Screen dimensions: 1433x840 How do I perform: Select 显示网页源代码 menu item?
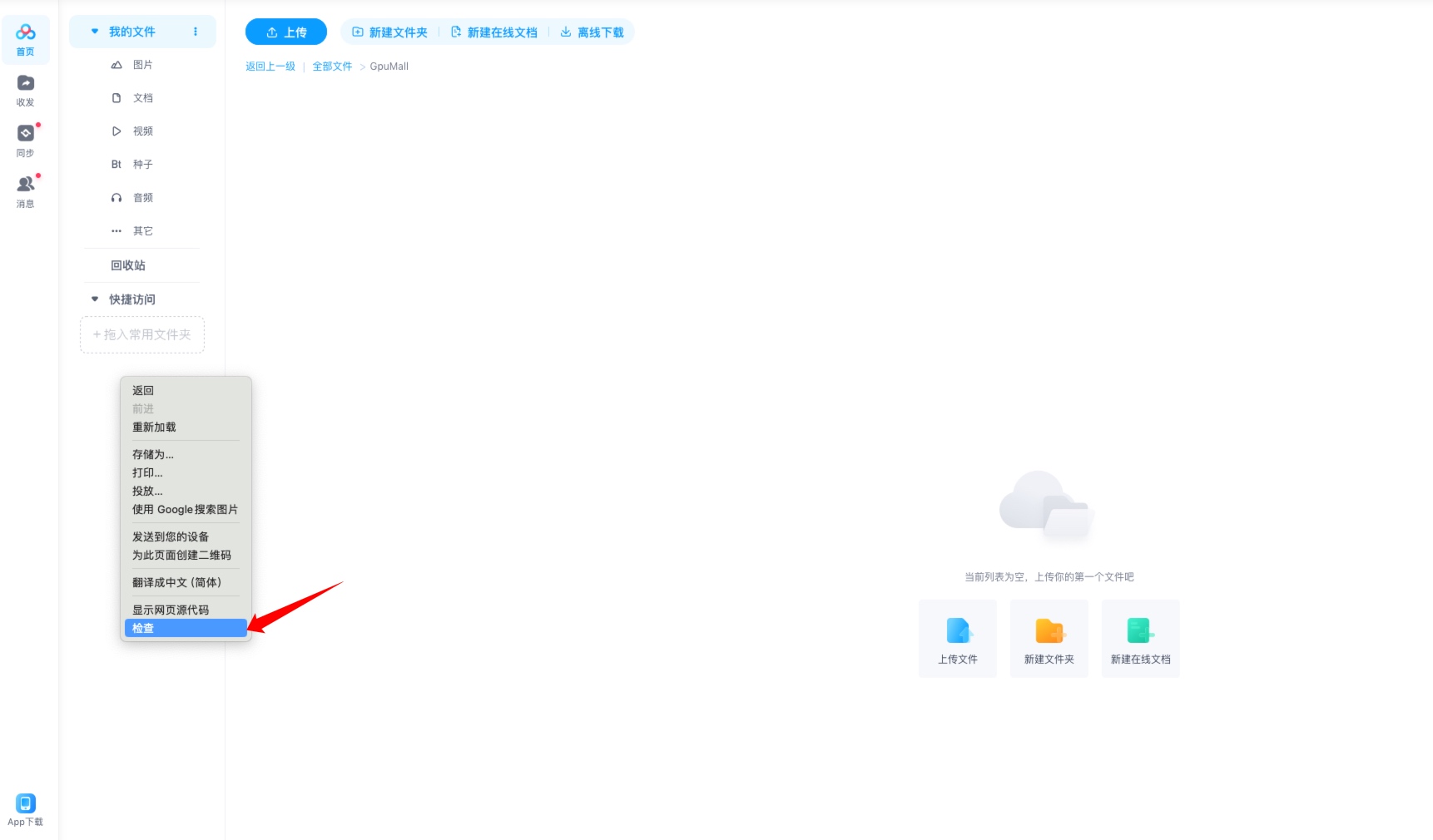(x=186, y=610)
